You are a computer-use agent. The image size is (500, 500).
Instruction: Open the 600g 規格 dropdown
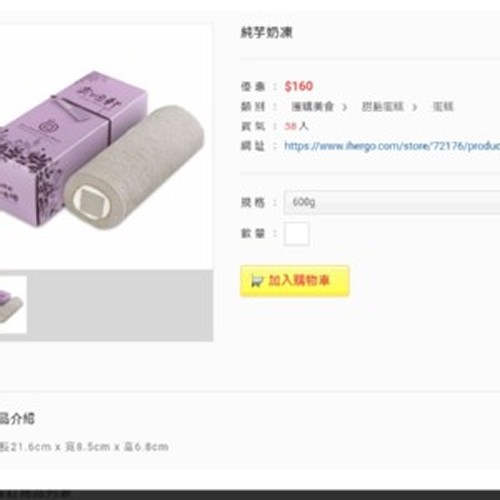[x=392, y=202]
